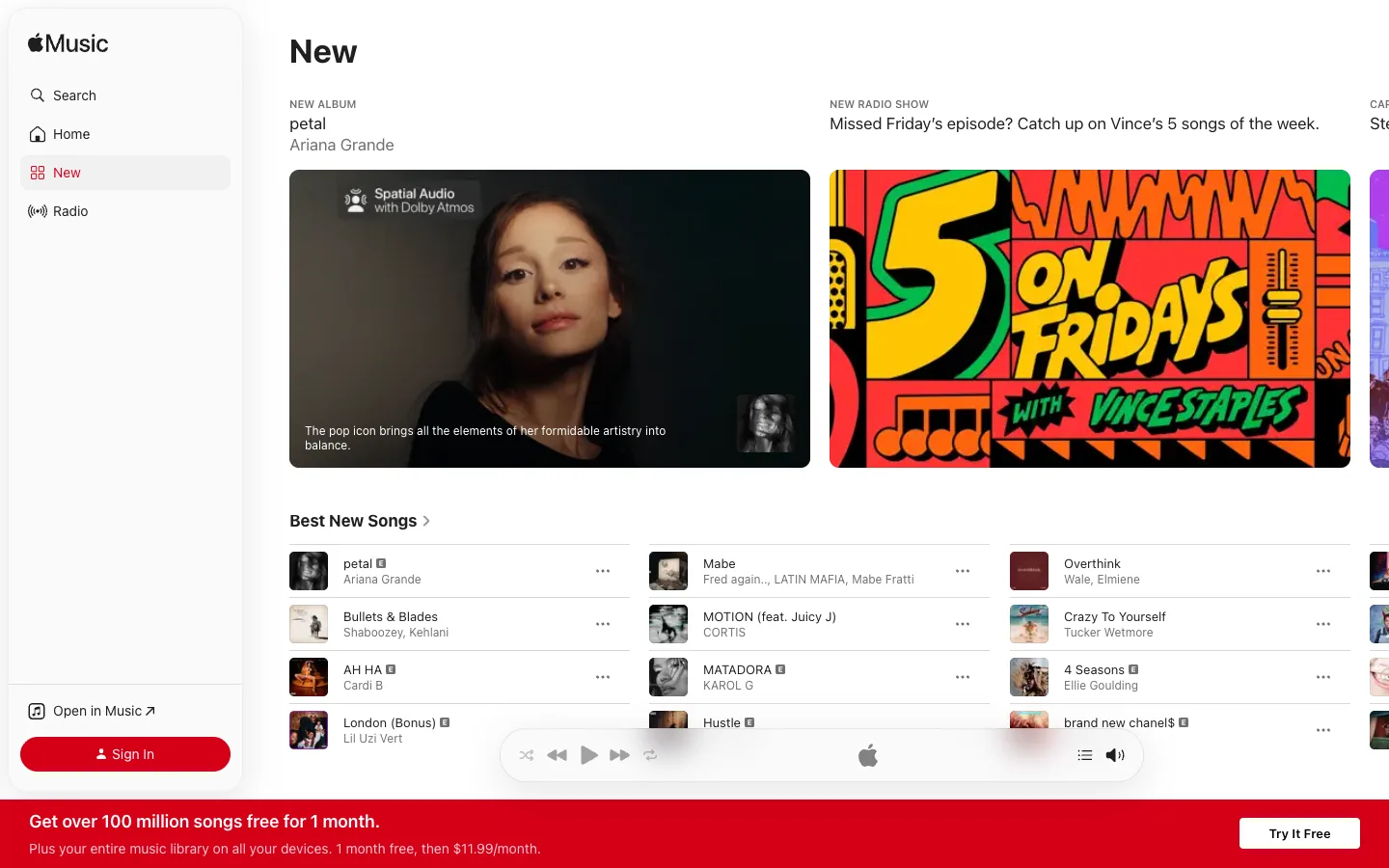Select New in the sidebar
This screenshot has height=868, width=1389.
pos(125,173)
